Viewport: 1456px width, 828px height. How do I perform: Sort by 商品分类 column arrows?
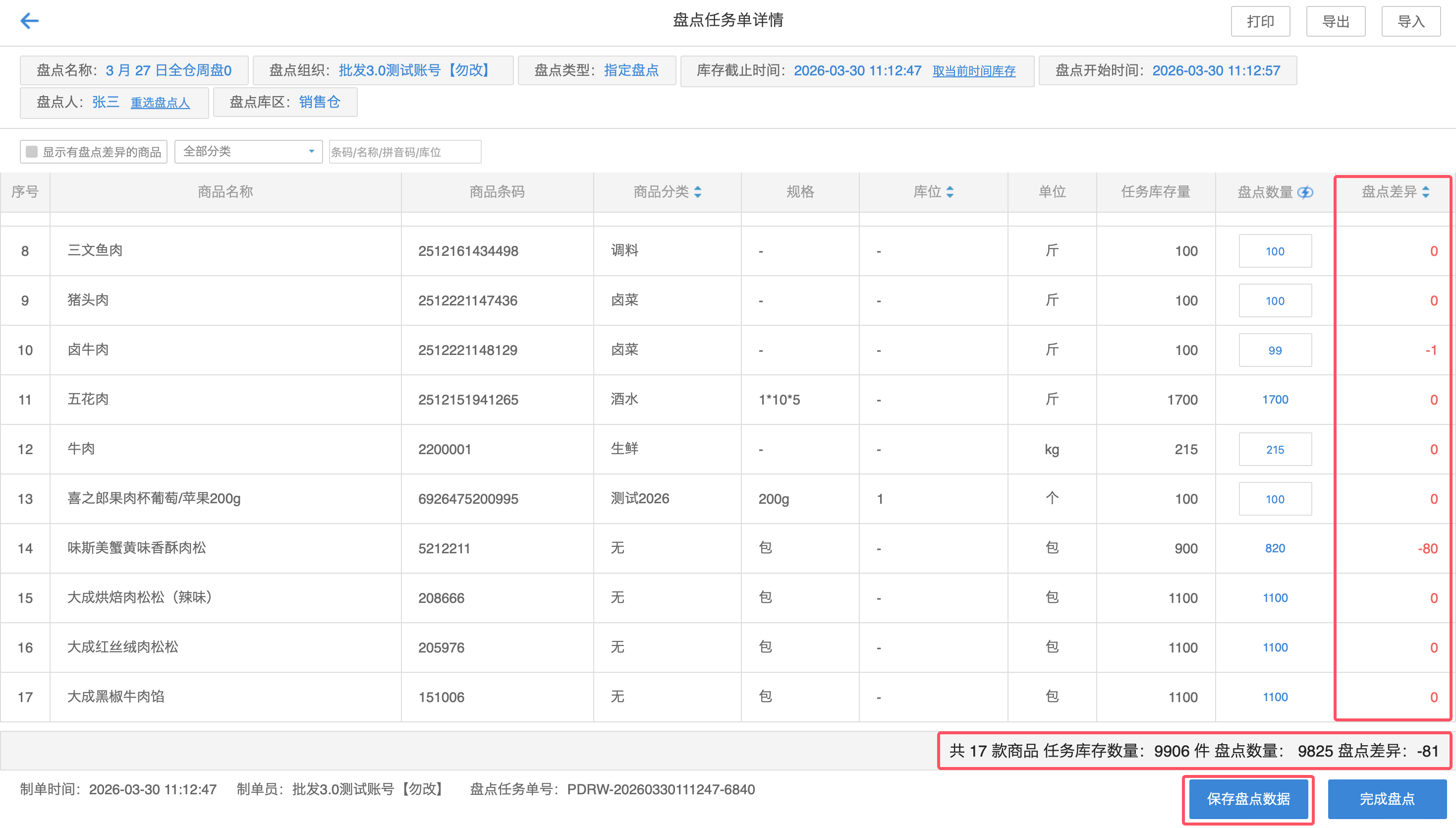(x=698, y=192)
